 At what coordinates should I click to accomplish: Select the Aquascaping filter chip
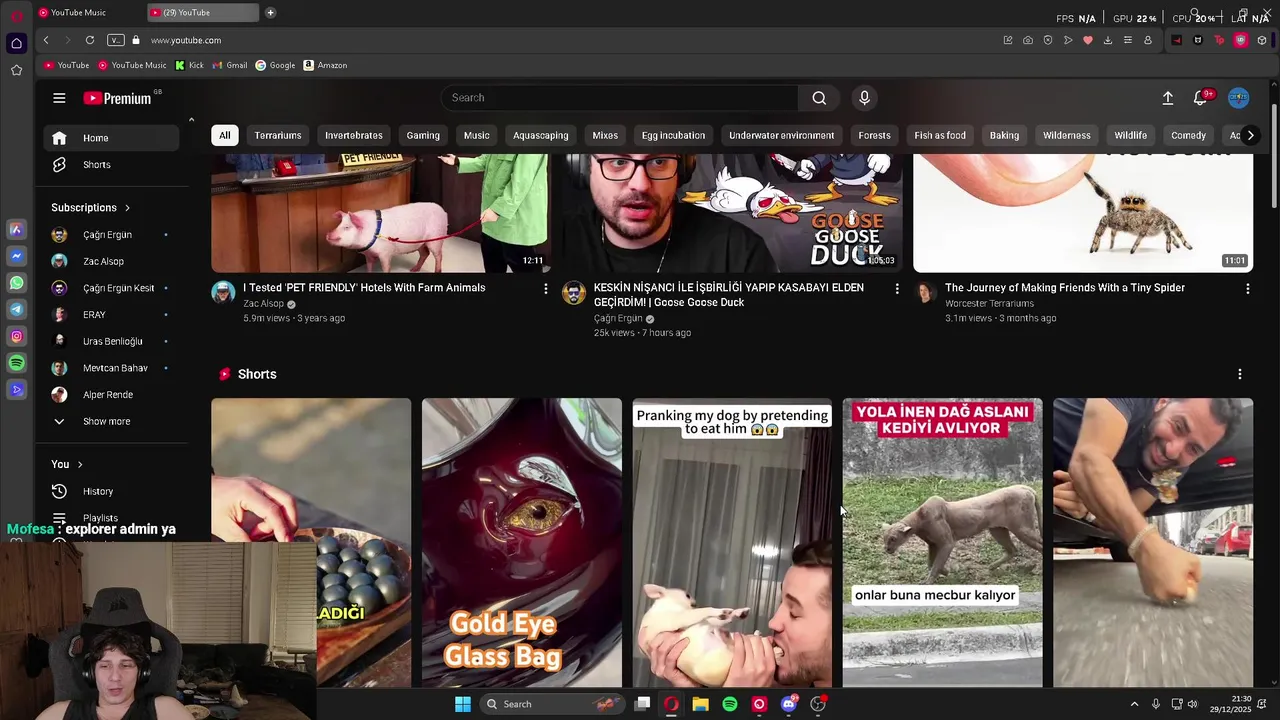[x=541, y=135]
